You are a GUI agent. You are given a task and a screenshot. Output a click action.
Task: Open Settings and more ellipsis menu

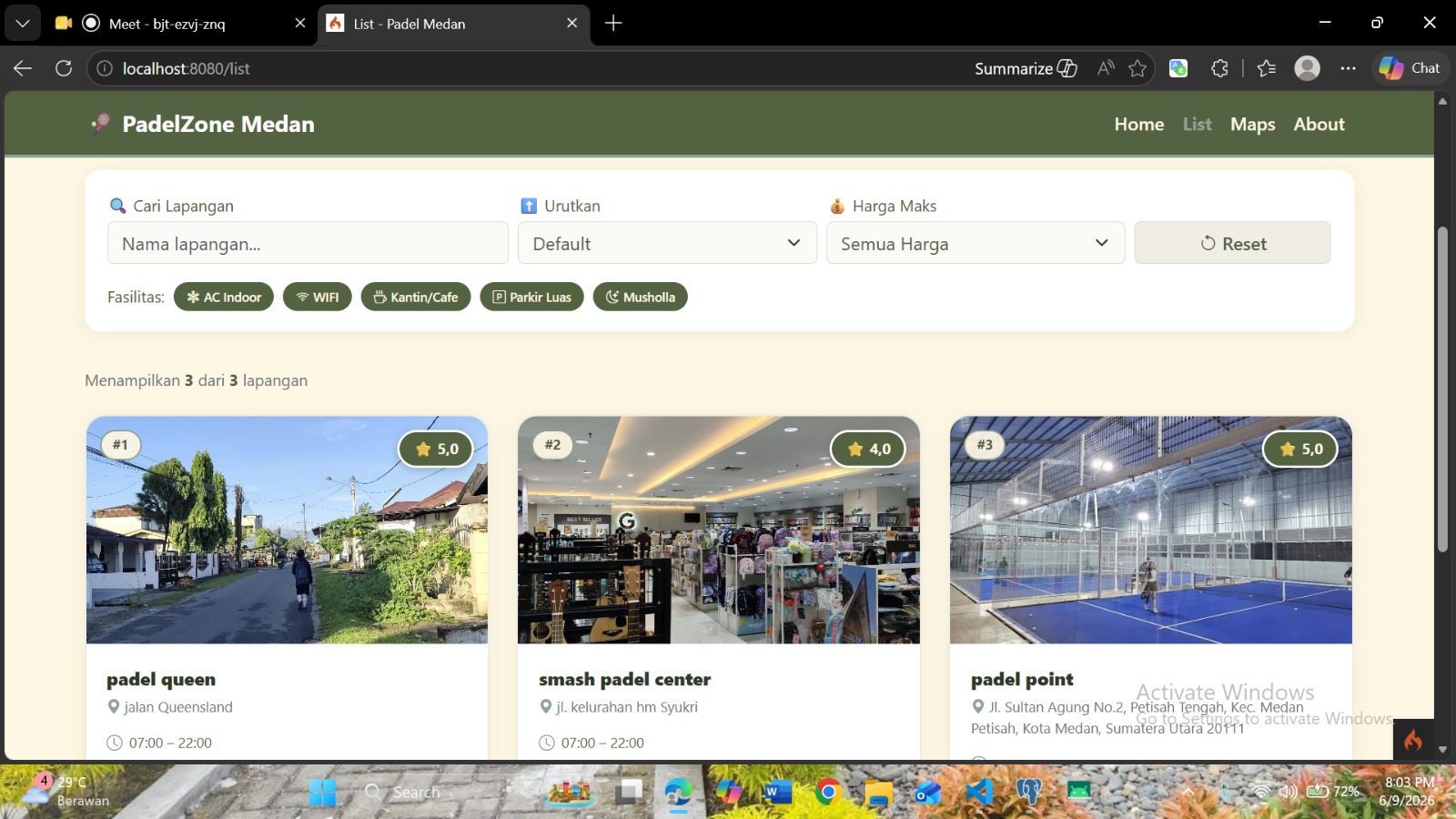(x=1348, y=68)
